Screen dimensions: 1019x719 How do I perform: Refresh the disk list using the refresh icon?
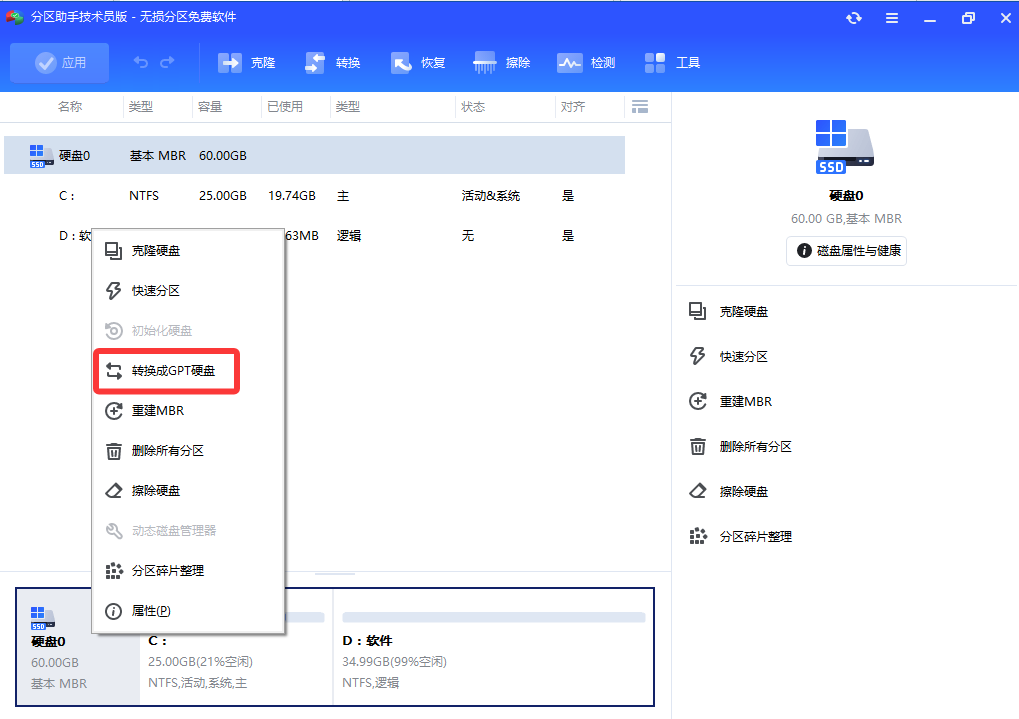(853, 17)
